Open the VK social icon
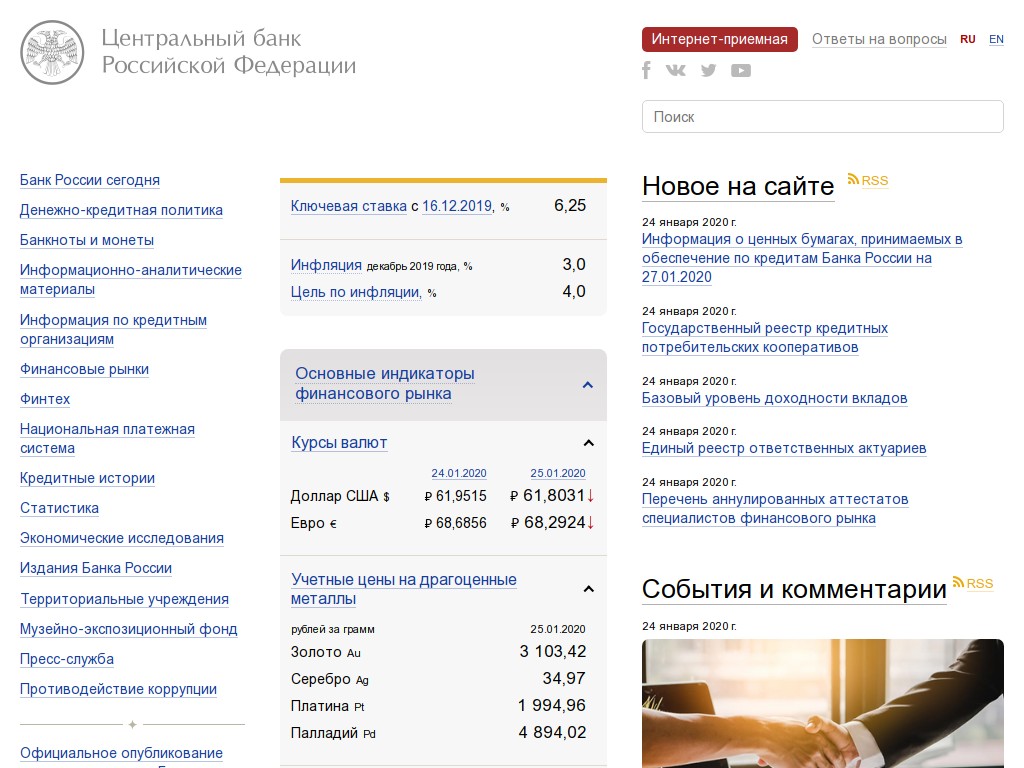The width and height of the screenshot is (1024, 768). pyautogui.click(x=676, y=70)
